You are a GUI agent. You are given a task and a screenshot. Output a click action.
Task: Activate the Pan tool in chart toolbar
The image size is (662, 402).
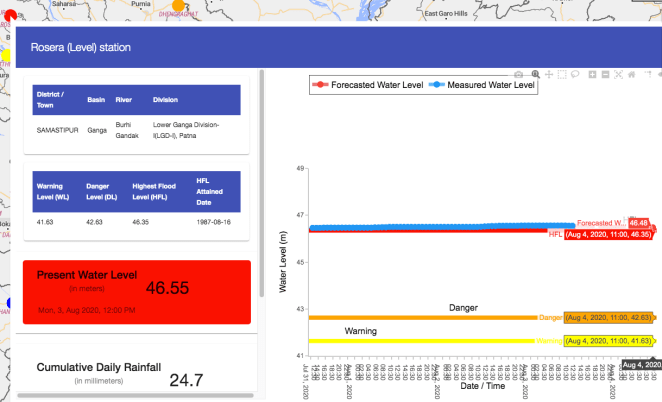pos(549,75)
